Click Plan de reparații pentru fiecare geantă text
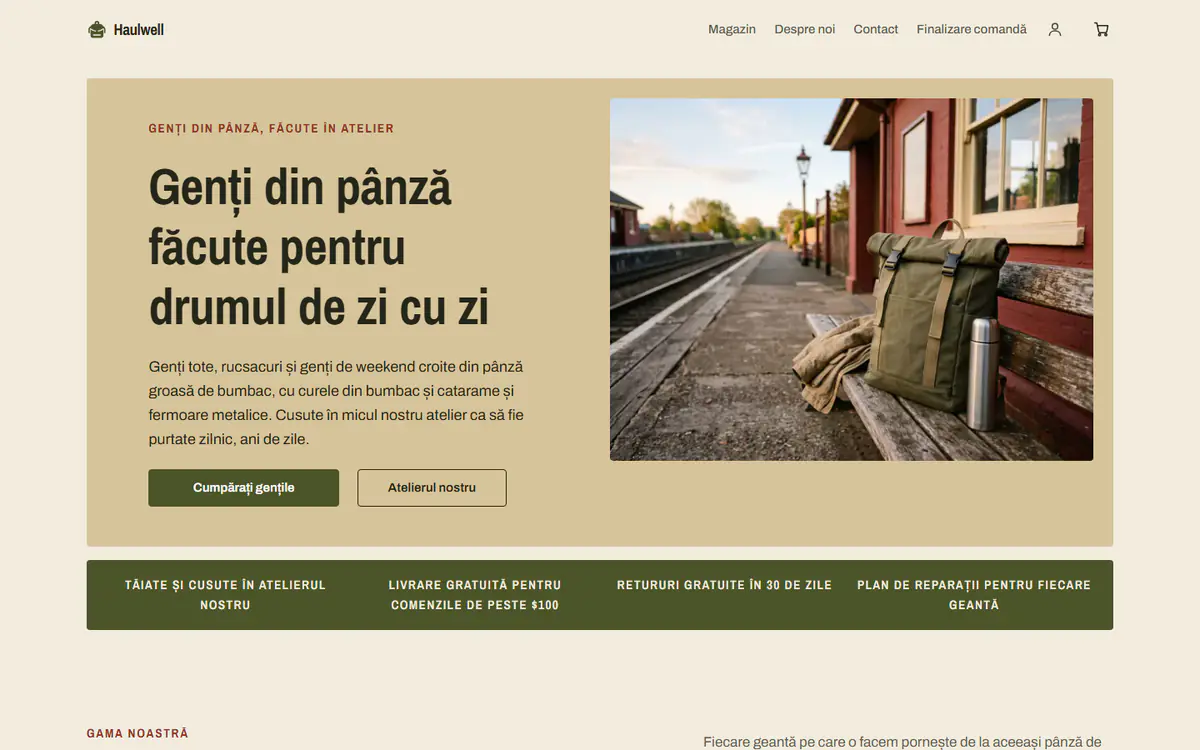The width and height of the screenshot is (1200, 750). coord(974,595)
